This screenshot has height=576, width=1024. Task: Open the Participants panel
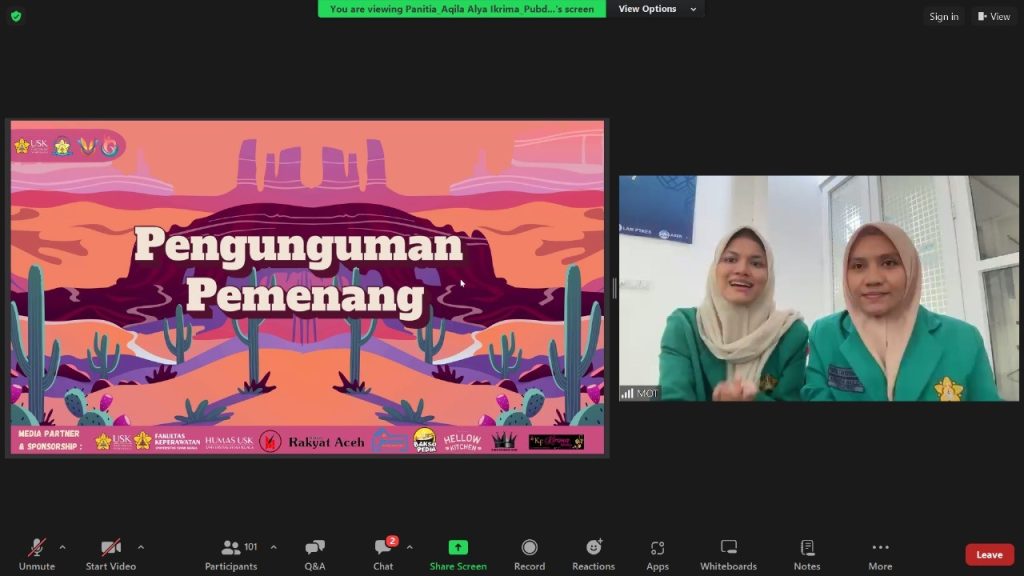click(231, 553)
